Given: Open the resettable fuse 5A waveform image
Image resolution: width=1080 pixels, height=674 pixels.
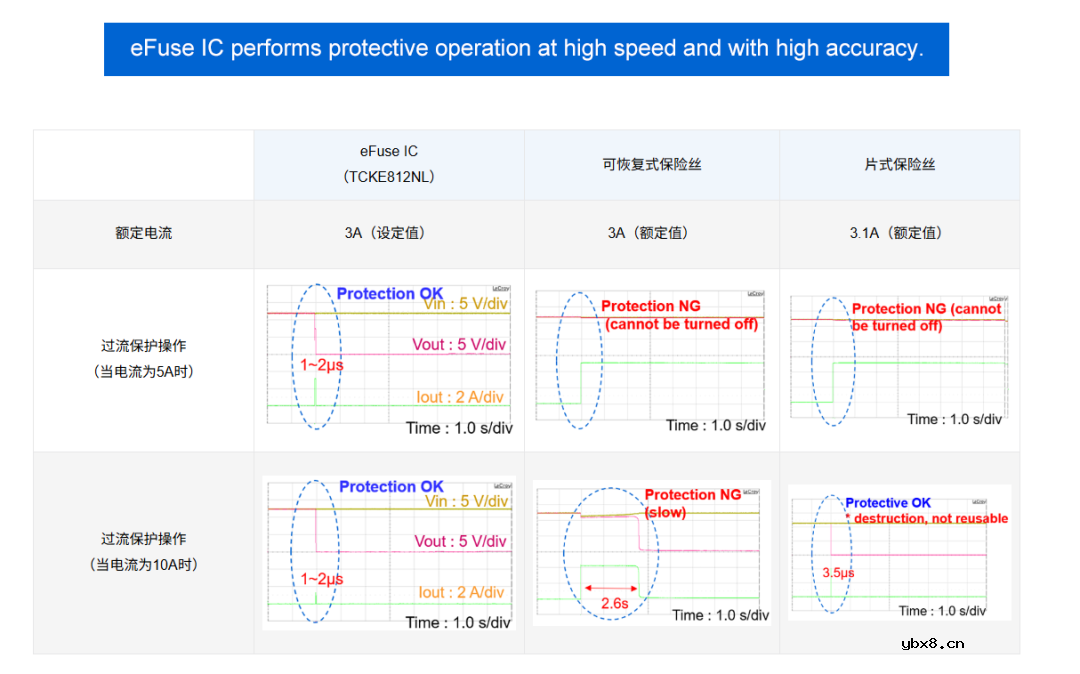Looking at the screenshot, I should [651, 362].
